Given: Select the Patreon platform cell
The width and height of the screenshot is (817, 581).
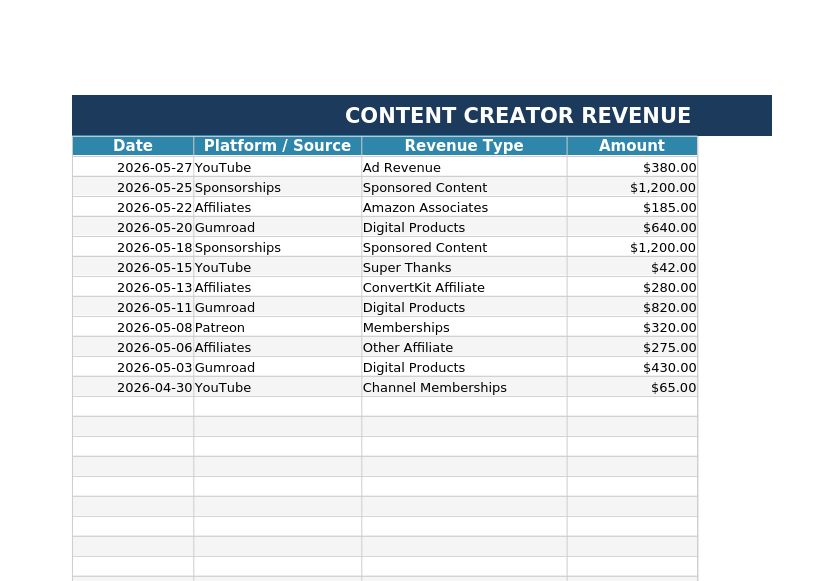Looking at the screenshot, I should tap(277, 327).
